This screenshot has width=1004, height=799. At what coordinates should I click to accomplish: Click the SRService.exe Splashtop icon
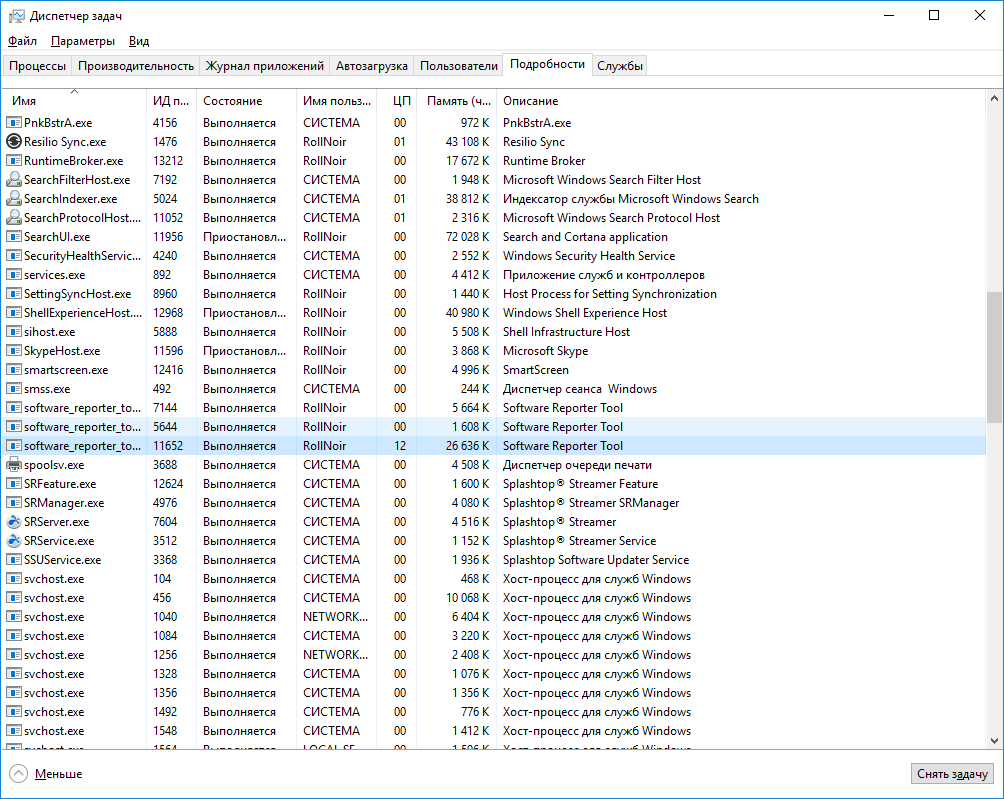click(13, 541)
